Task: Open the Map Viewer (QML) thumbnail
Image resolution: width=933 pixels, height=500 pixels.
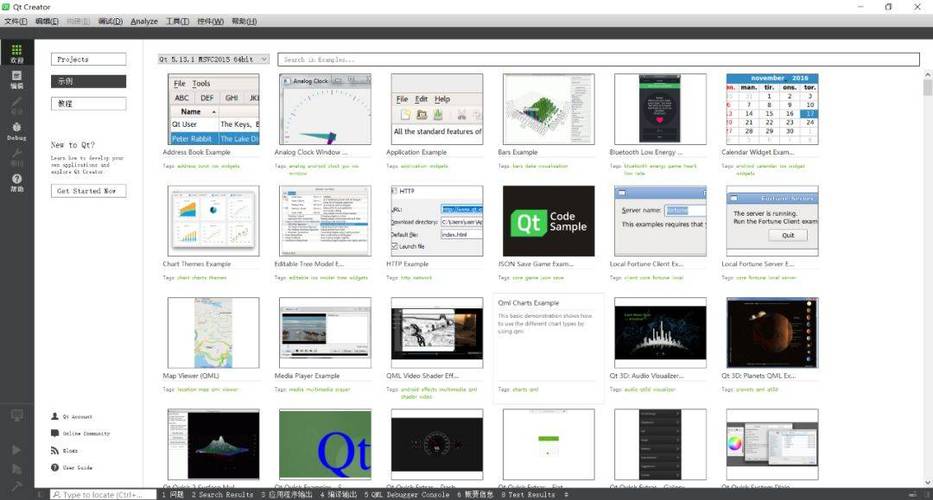Action: pos(214,333)
